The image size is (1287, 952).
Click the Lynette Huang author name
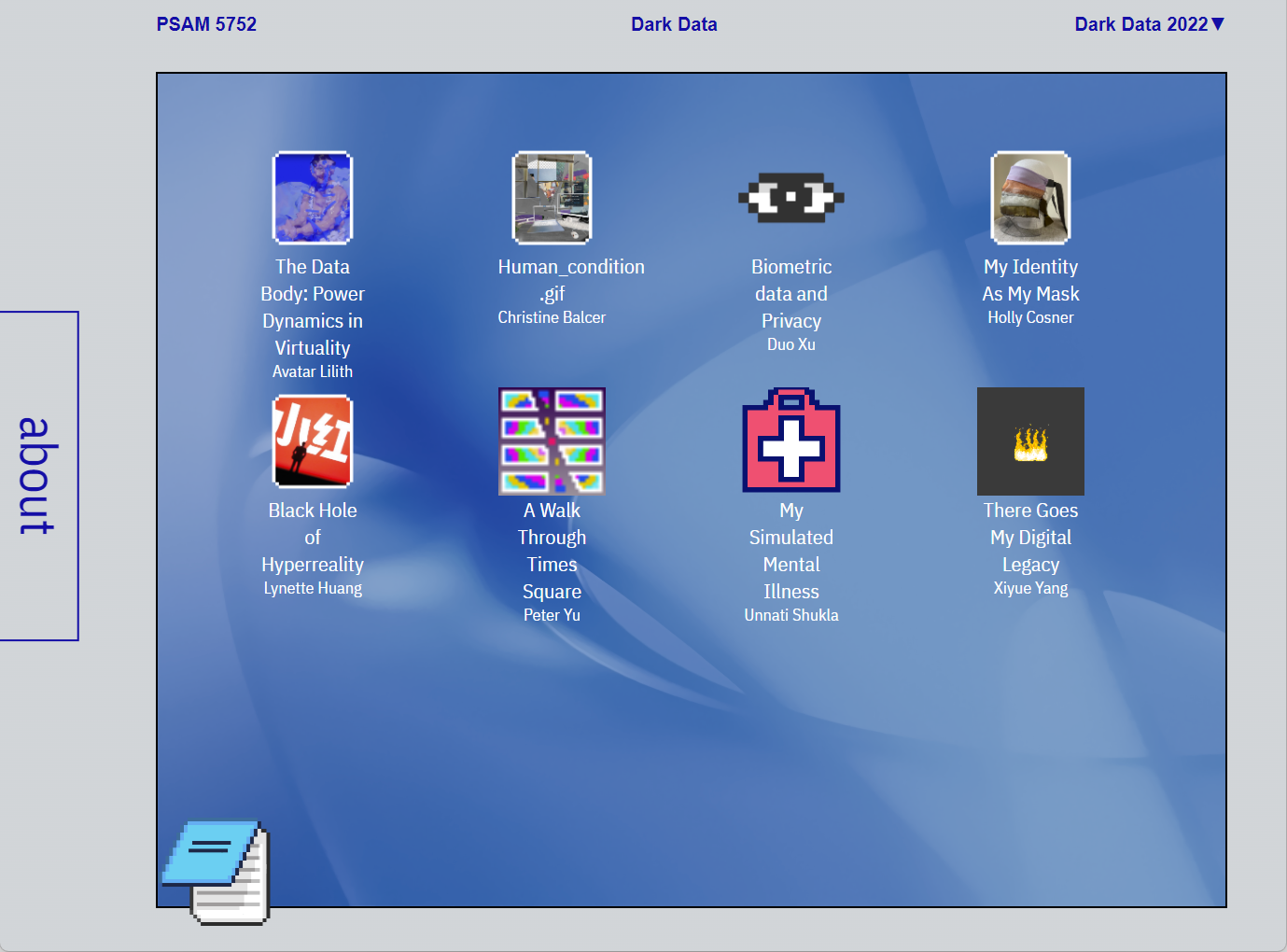click(313, 588)
